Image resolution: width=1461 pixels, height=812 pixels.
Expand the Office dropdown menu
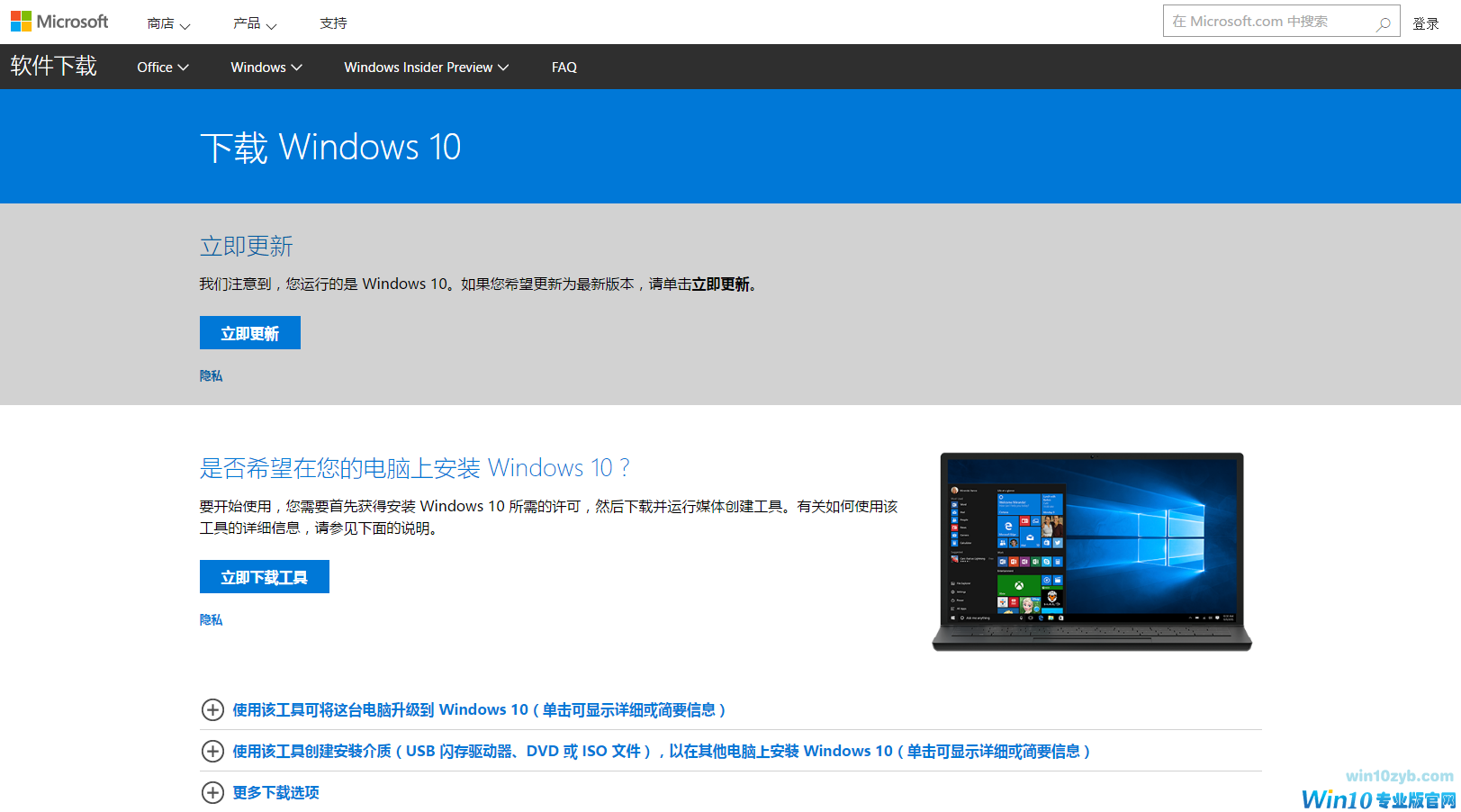point(162,67)
